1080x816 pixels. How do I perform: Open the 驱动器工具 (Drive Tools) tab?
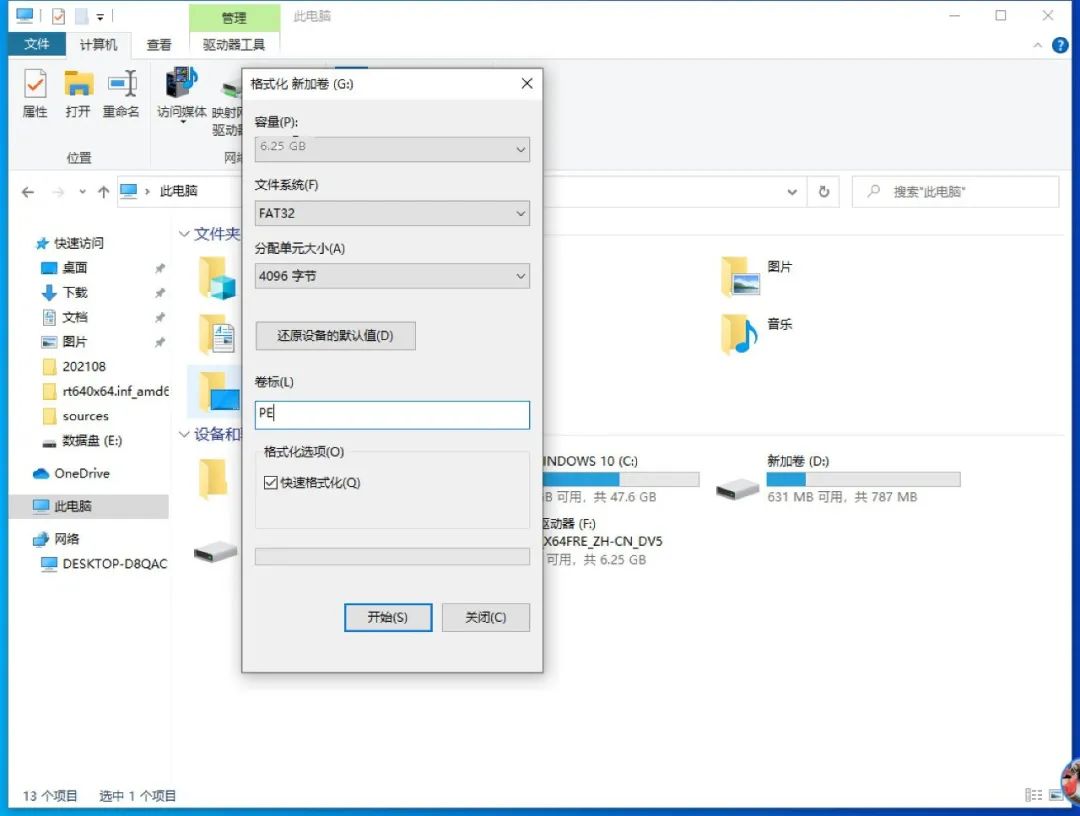click(x=232, y=44)
